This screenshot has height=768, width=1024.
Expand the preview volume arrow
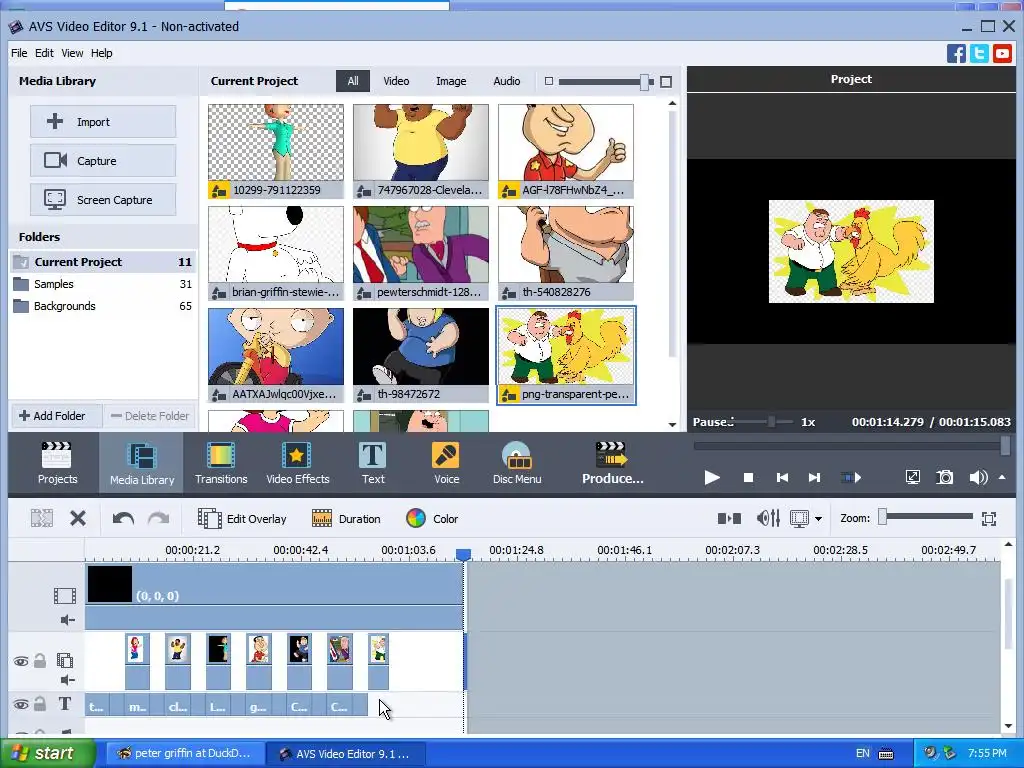click(x=1002, y=477)
